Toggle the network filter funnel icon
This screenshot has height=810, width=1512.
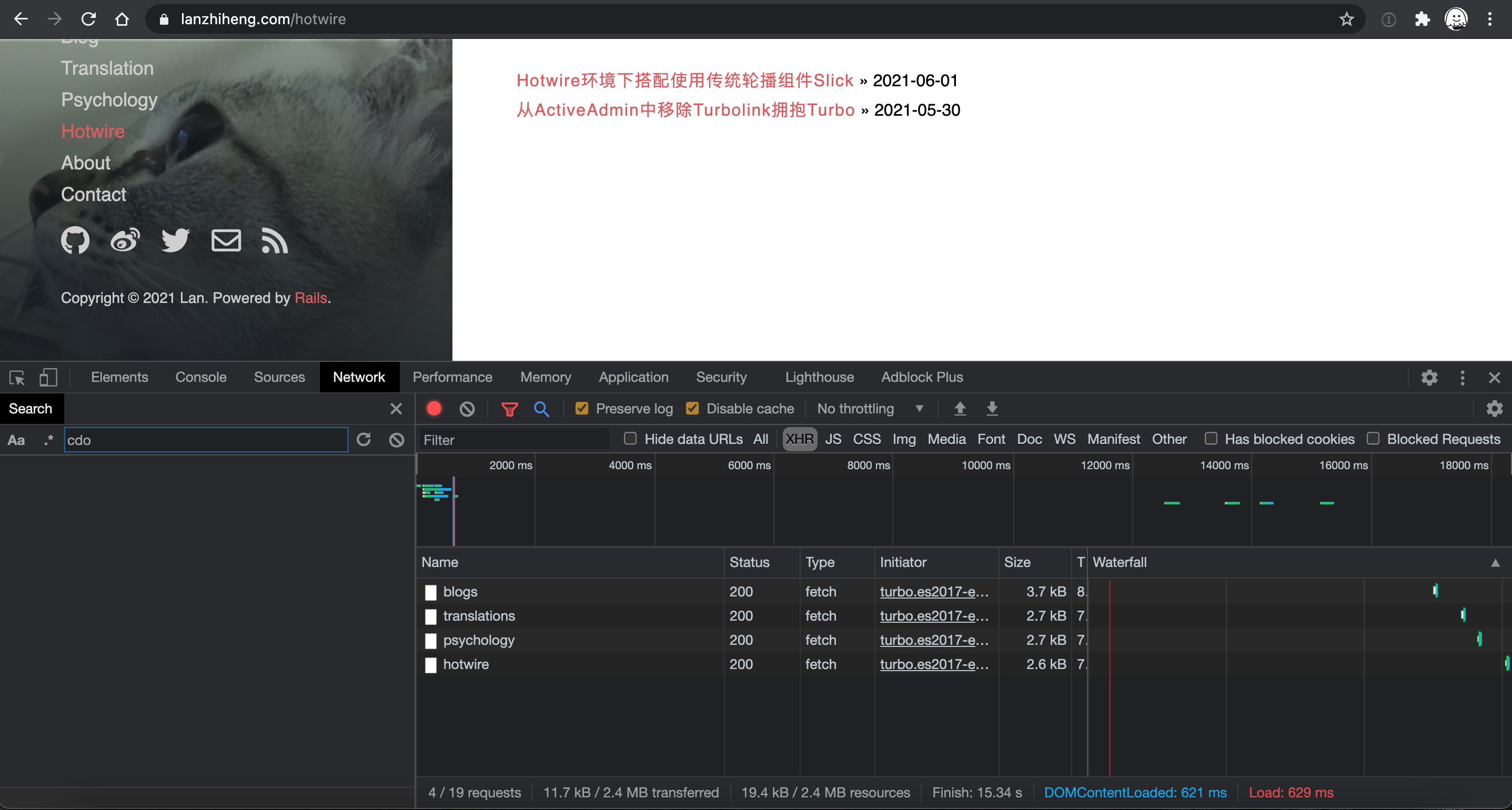[509, 409]
